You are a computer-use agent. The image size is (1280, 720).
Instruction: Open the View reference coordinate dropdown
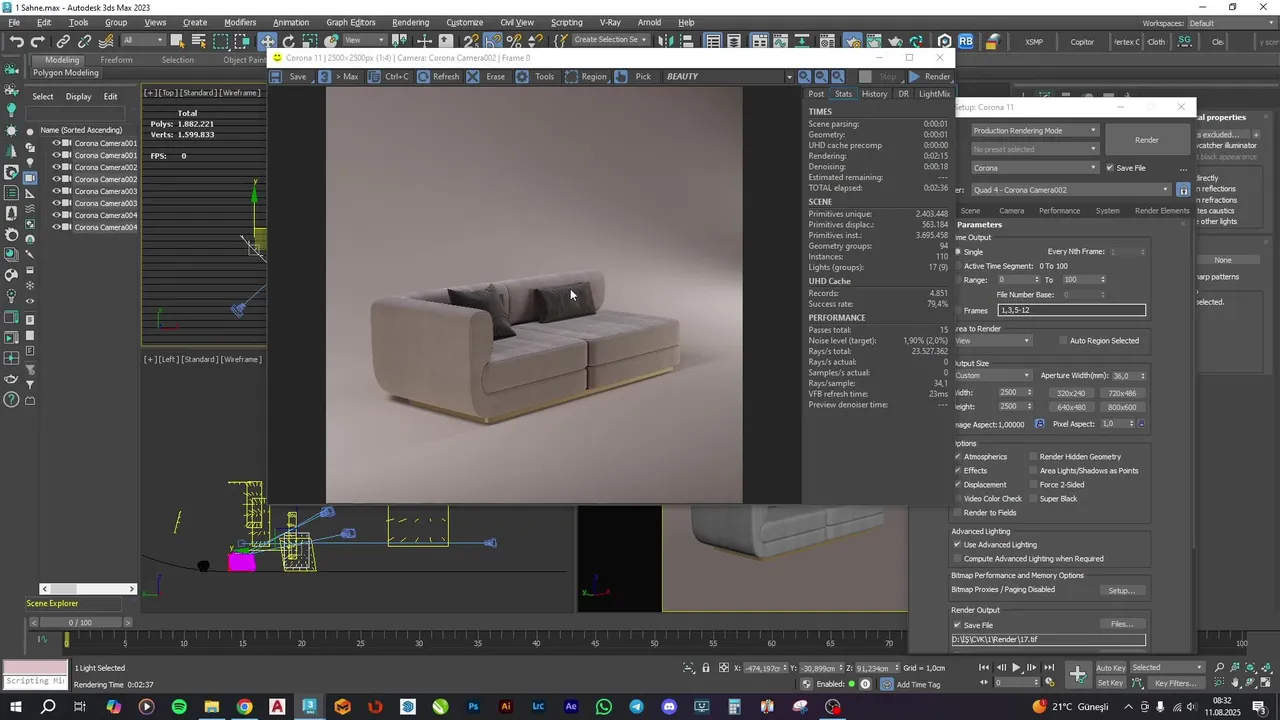(366, 41)
